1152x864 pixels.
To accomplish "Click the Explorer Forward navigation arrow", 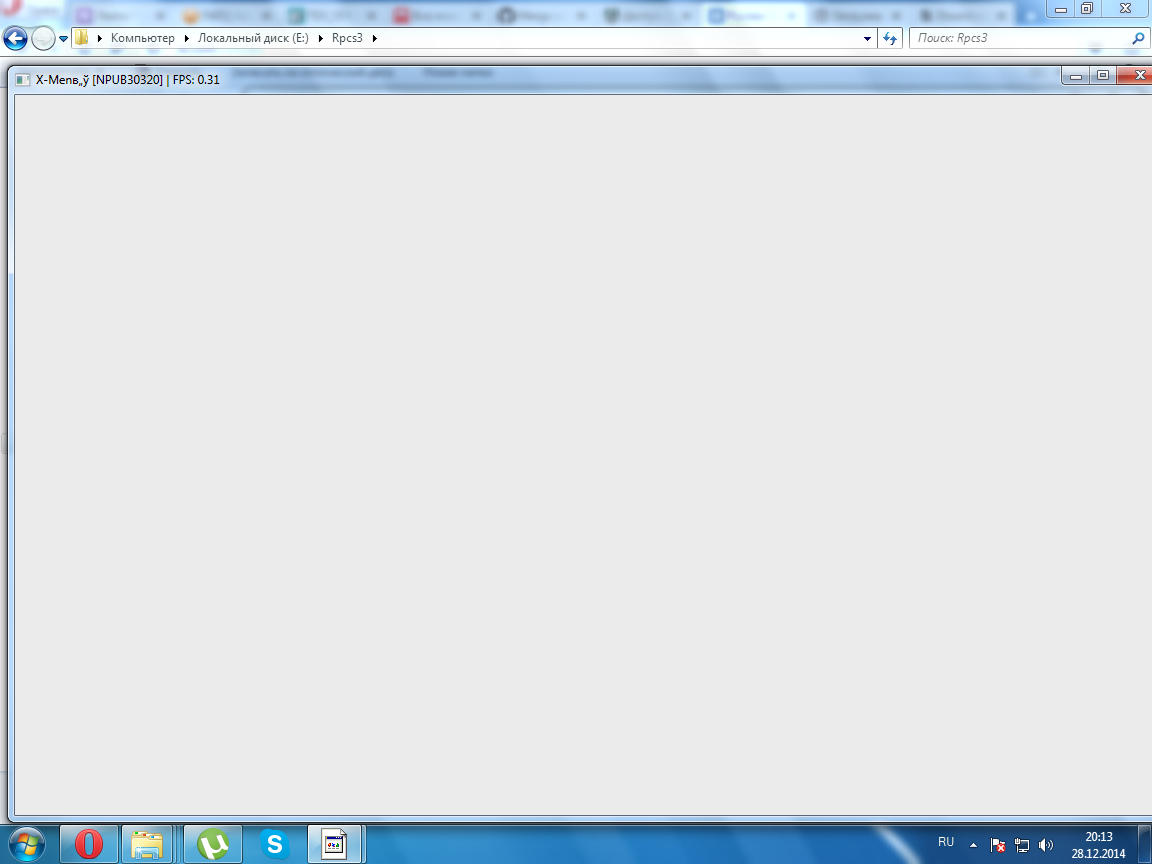I will [43, 38].
